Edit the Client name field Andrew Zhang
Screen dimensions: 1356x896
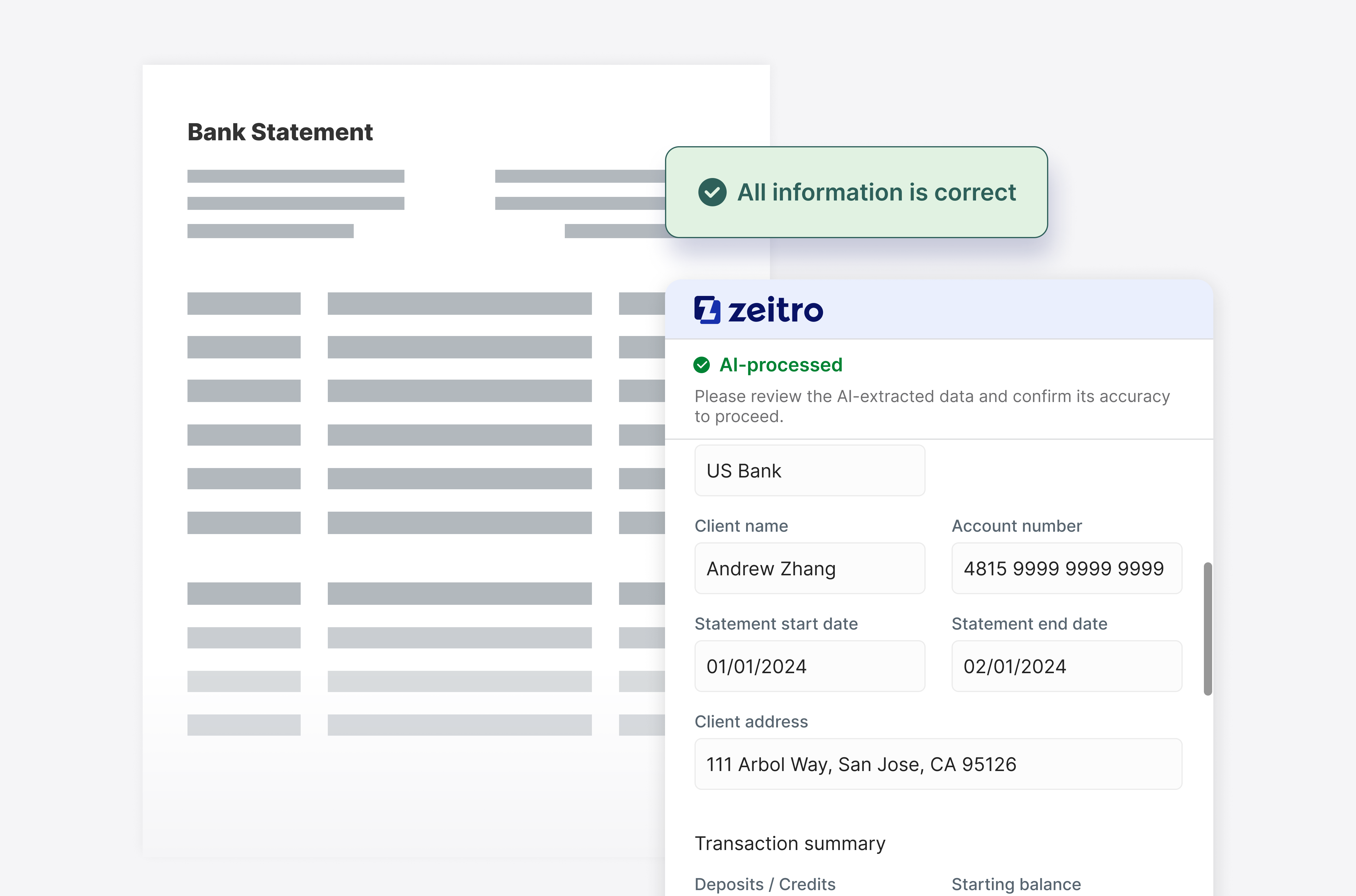pyautogui.click(x=809, y=568)
